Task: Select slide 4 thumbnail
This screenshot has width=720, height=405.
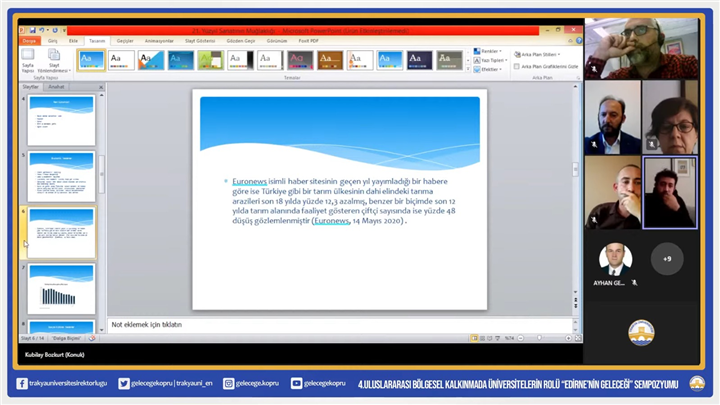Action: click(61, 120)
